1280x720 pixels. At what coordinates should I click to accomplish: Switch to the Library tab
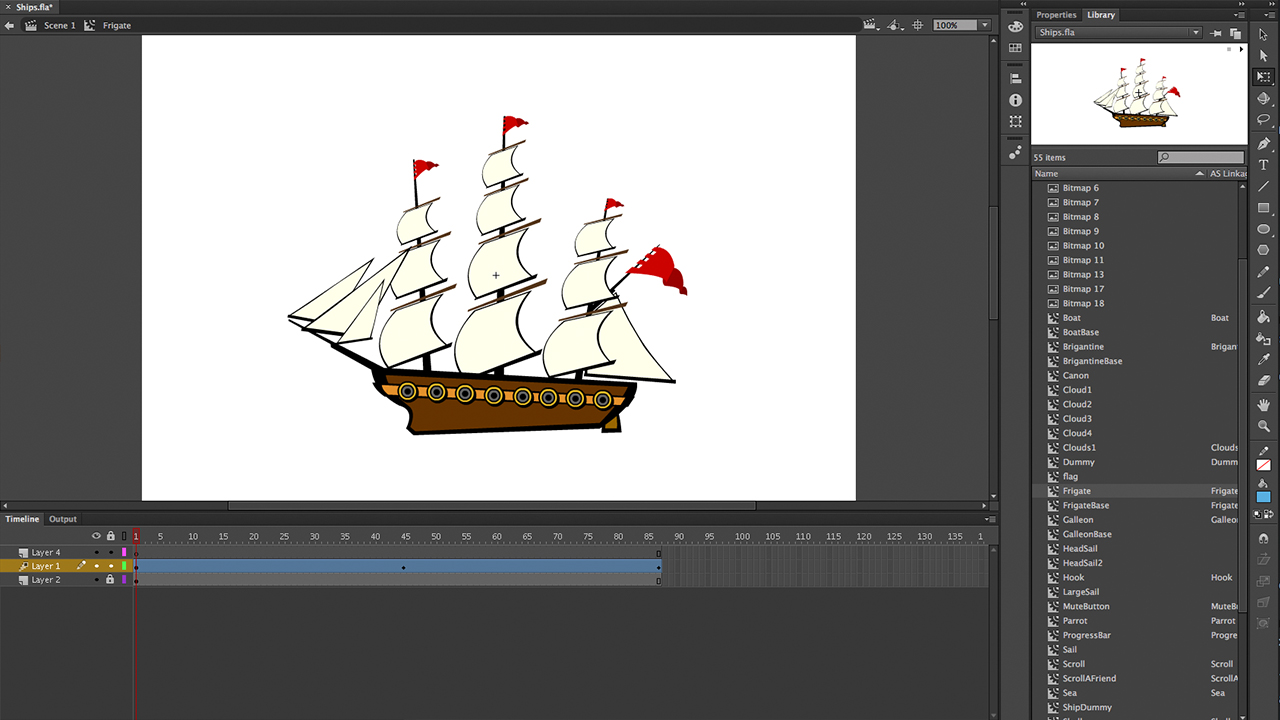coord(1101,15)
